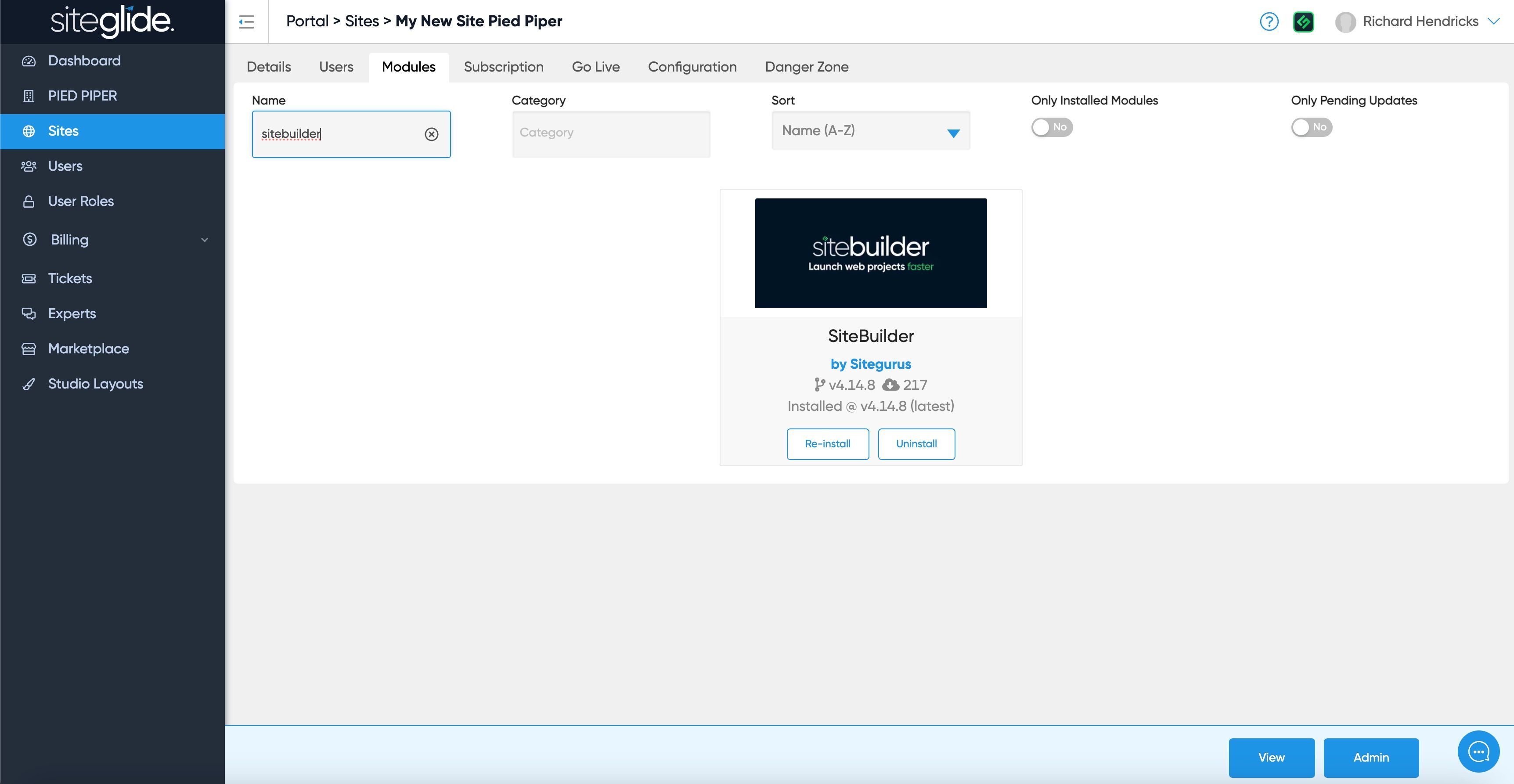Open the Sort dropdown
Viewport: 1514px width, 784px height.
tap(870, 130)
